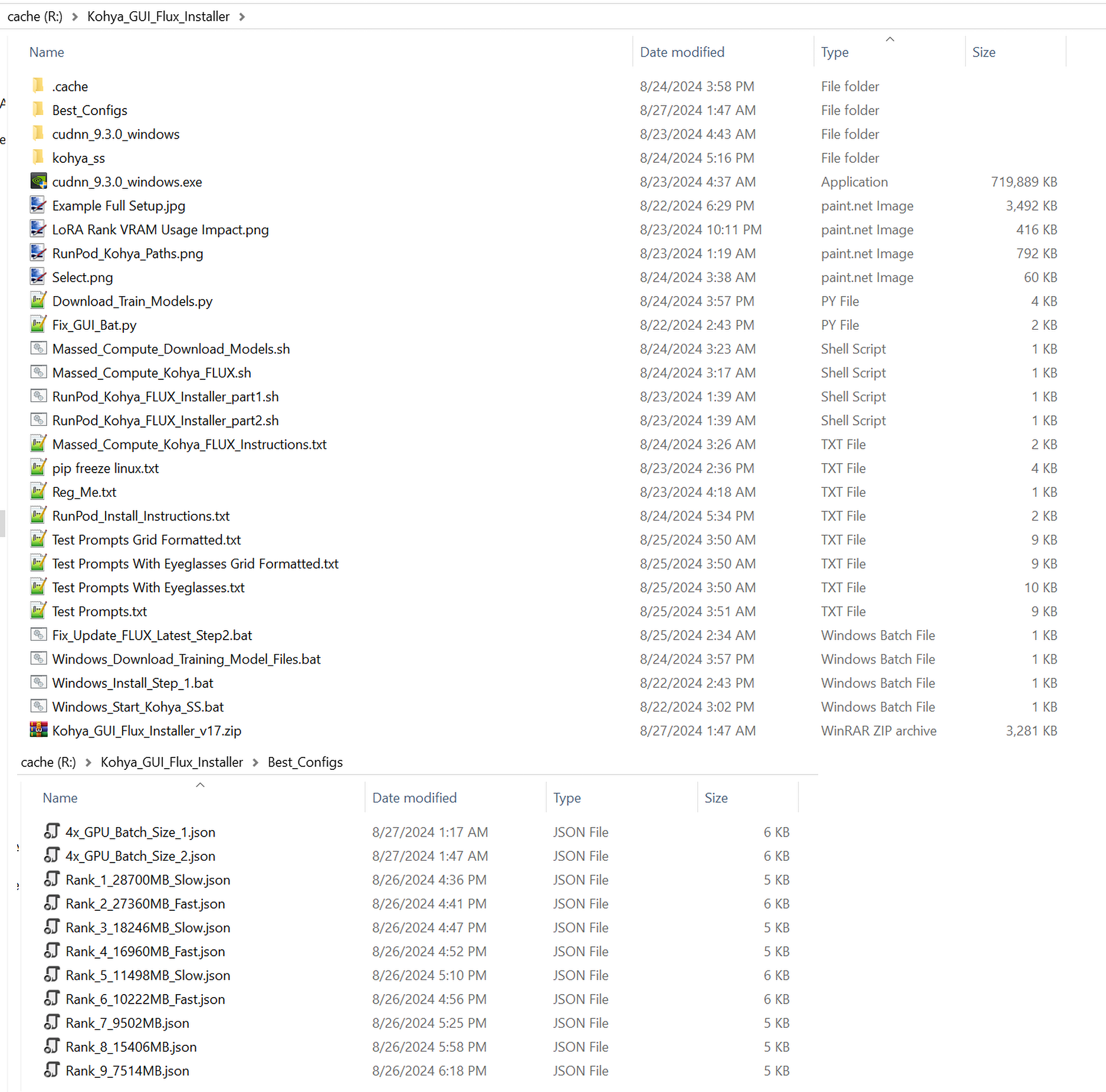Click the cudnn_9.3.0_windows folder icon

coord(38,134)
